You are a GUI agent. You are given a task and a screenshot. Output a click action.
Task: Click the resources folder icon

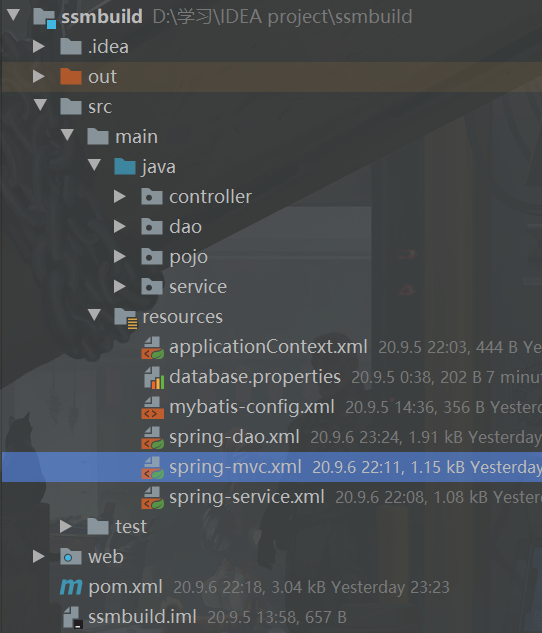pyautogui.click(x=126, y=318)
